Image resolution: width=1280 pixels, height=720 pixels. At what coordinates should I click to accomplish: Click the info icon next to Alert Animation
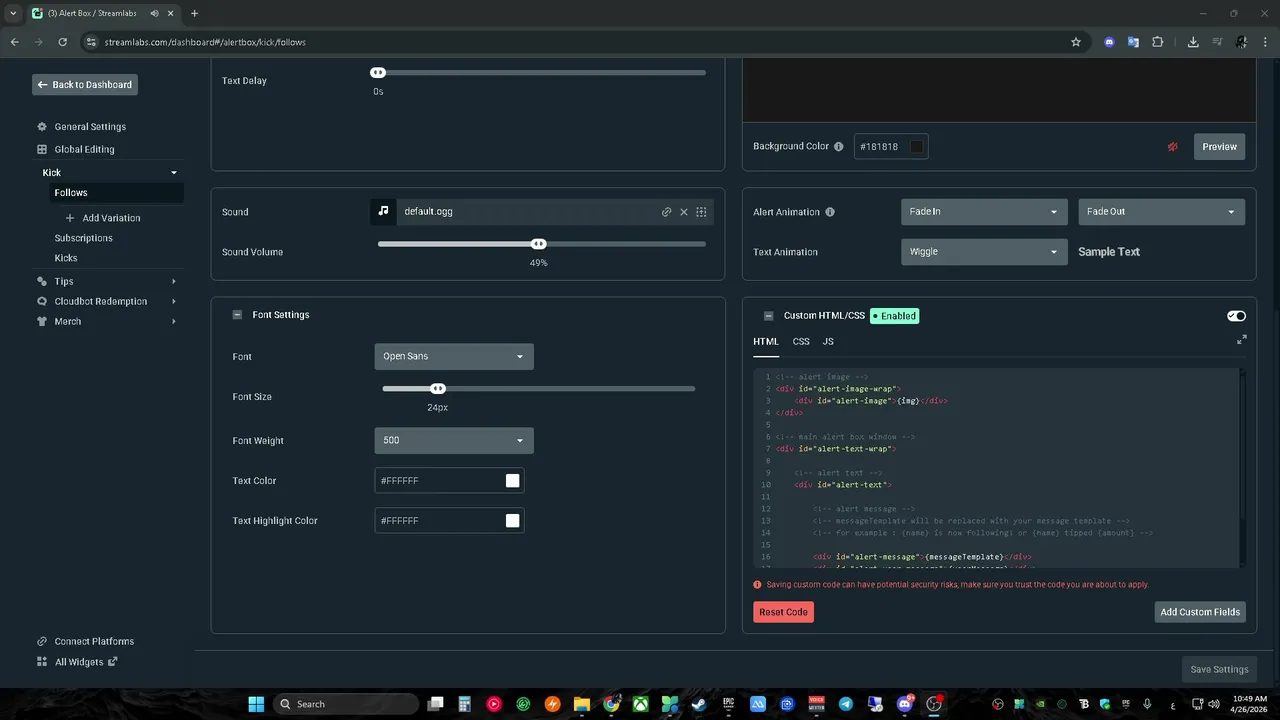(x=830, y=212)
